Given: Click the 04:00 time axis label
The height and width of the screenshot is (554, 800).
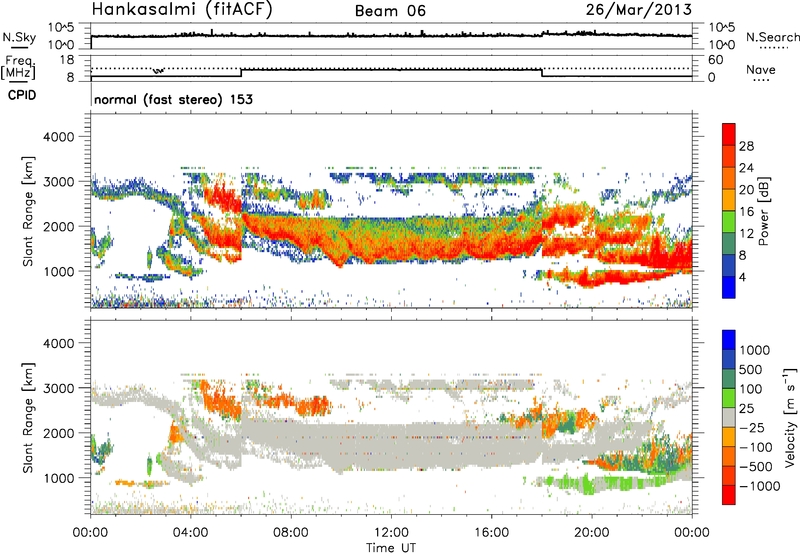Looking at the screenshot, I should (x=190, y=533).
